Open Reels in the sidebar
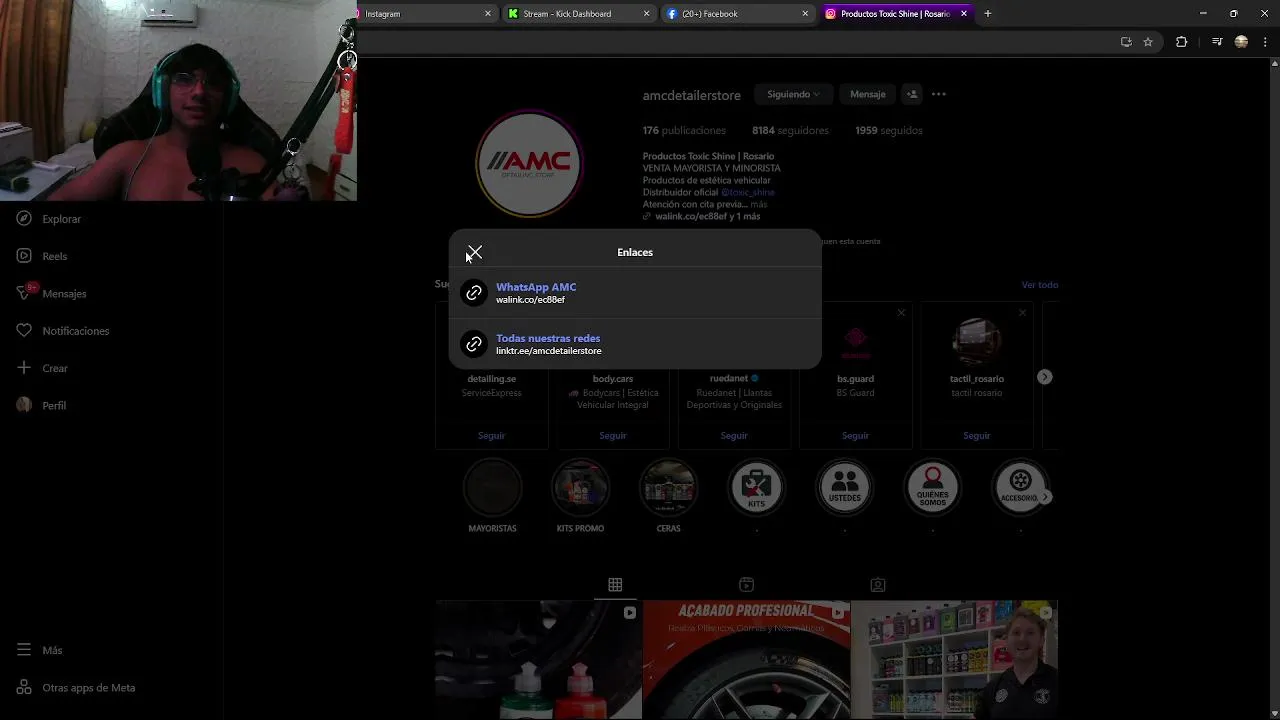The width and height of the screenshot is (1280, 720). (x=43, y=256)
